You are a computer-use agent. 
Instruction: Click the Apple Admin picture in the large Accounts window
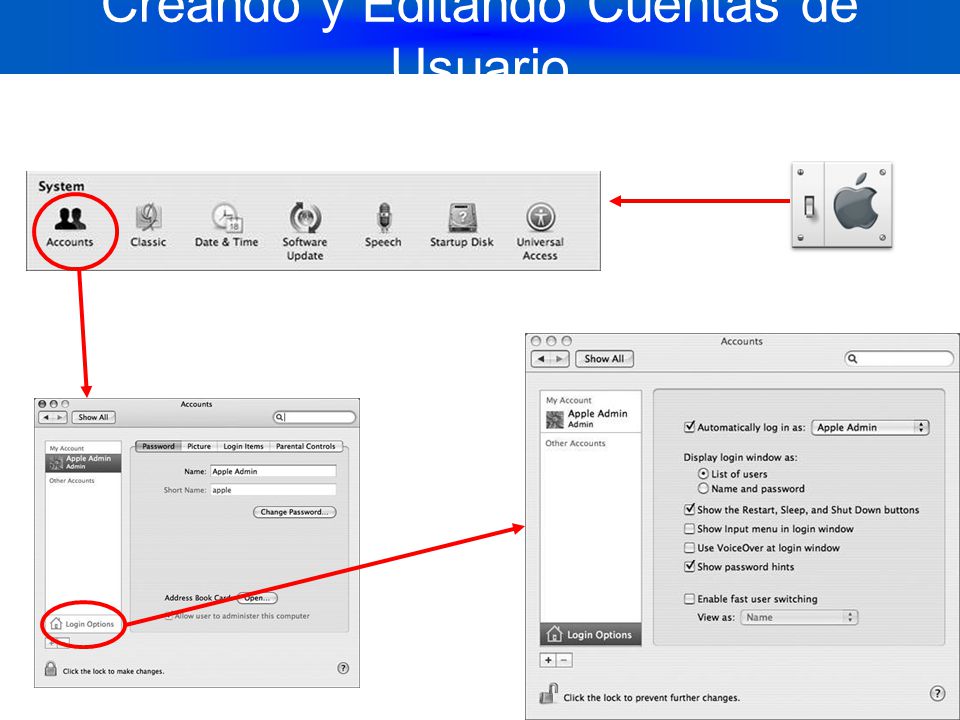click(x=555, y=419)
